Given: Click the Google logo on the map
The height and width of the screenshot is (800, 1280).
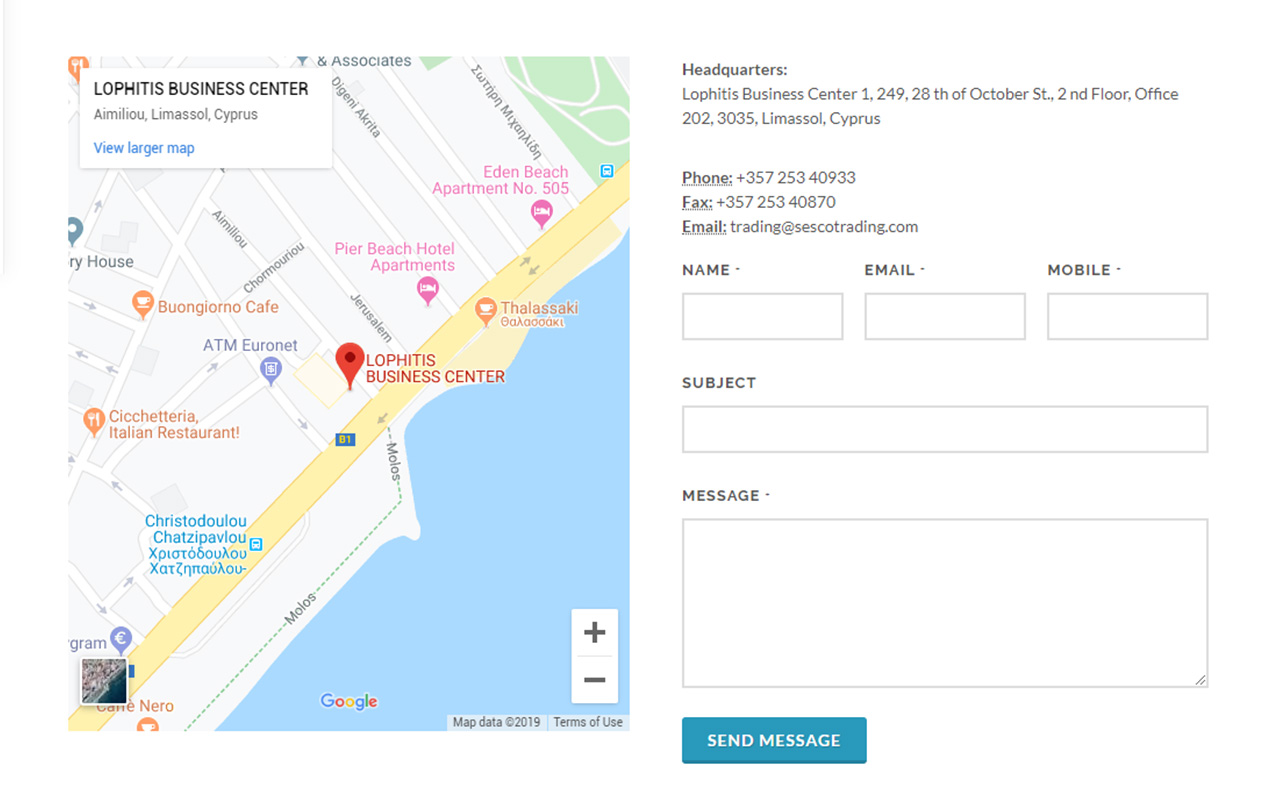Looking at the screenshot, I should 349,702.
